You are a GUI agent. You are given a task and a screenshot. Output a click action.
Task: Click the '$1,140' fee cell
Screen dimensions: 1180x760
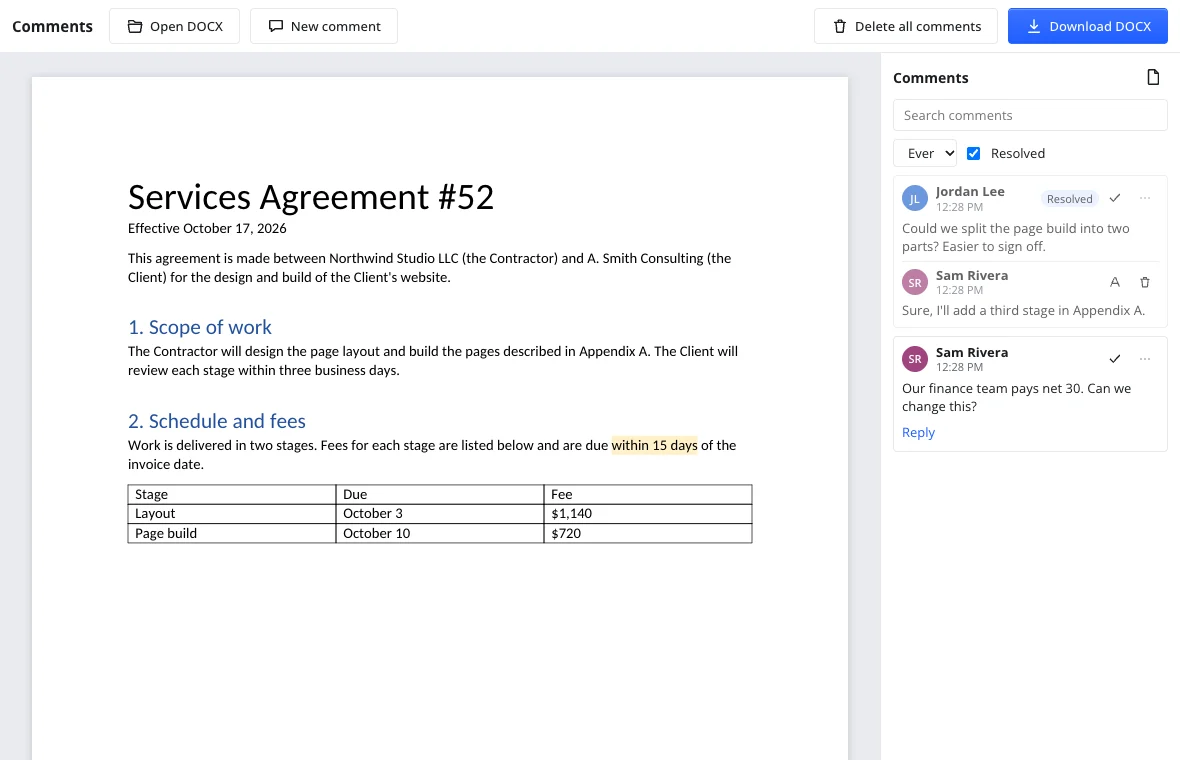(647, 514)
